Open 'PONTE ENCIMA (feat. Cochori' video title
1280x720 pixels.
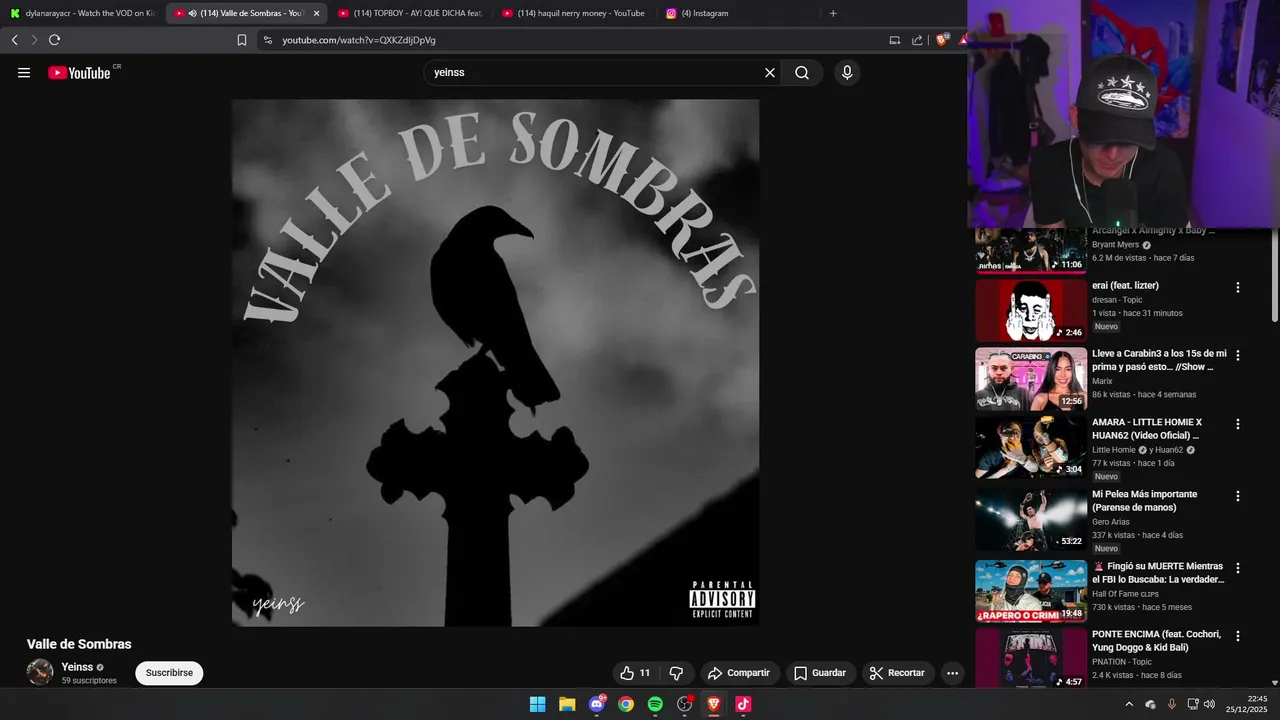[1157, 641]
